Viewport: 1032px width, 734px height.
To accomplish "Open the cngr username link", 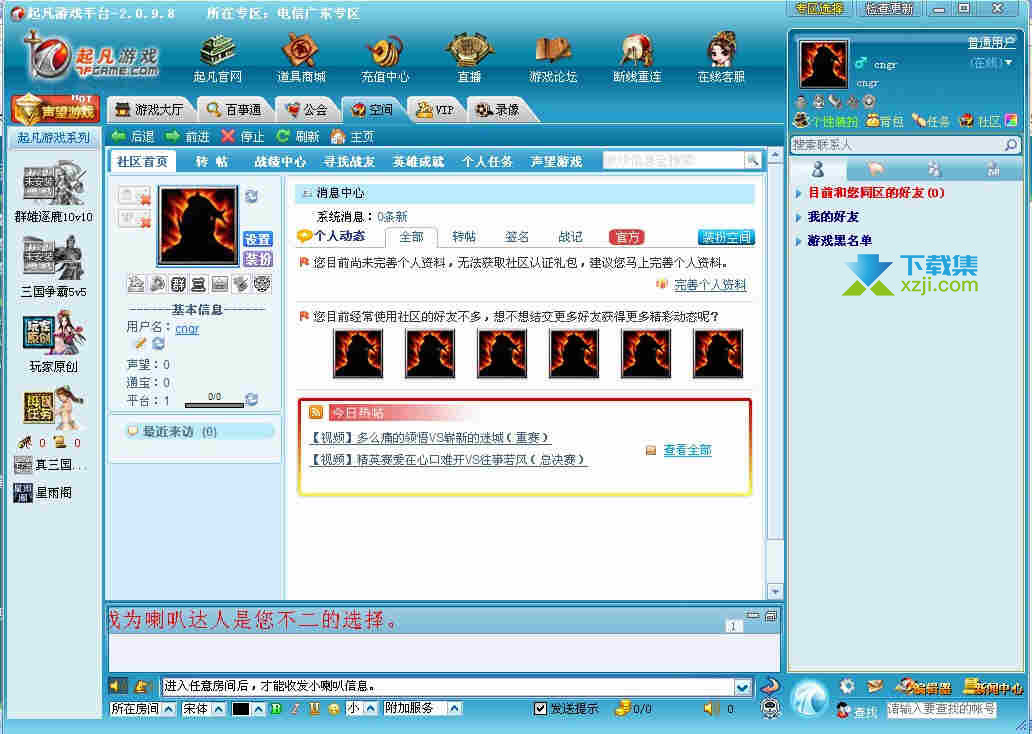I will (187, 328).
